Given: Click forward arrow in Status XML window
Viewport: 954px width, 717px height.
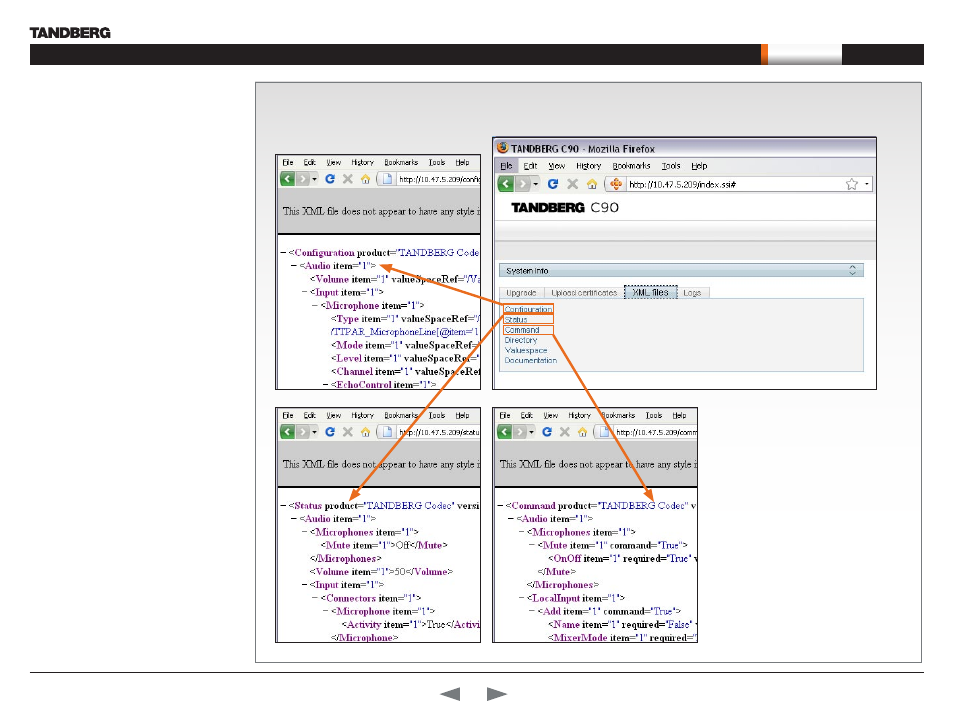Looking at the screenshot, I should click(302, 432).
